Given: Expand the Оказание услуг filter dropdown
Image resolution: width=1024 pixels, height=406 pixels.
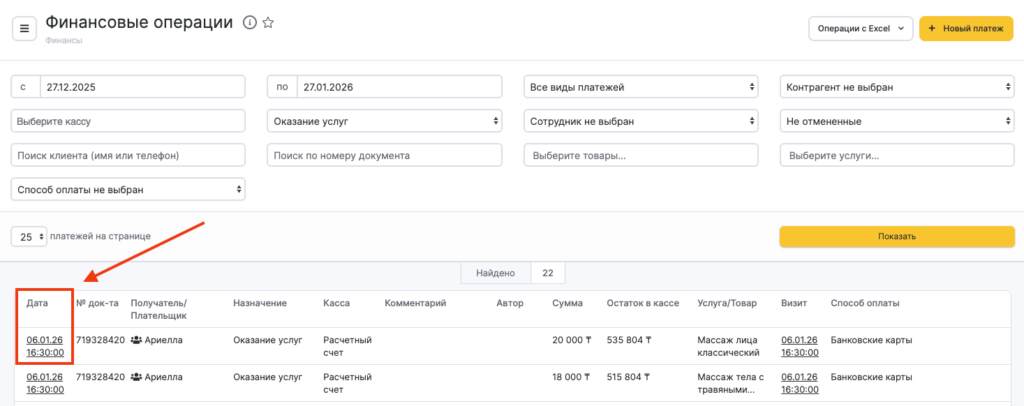Looking at the screenshot, I should point(385,121).
